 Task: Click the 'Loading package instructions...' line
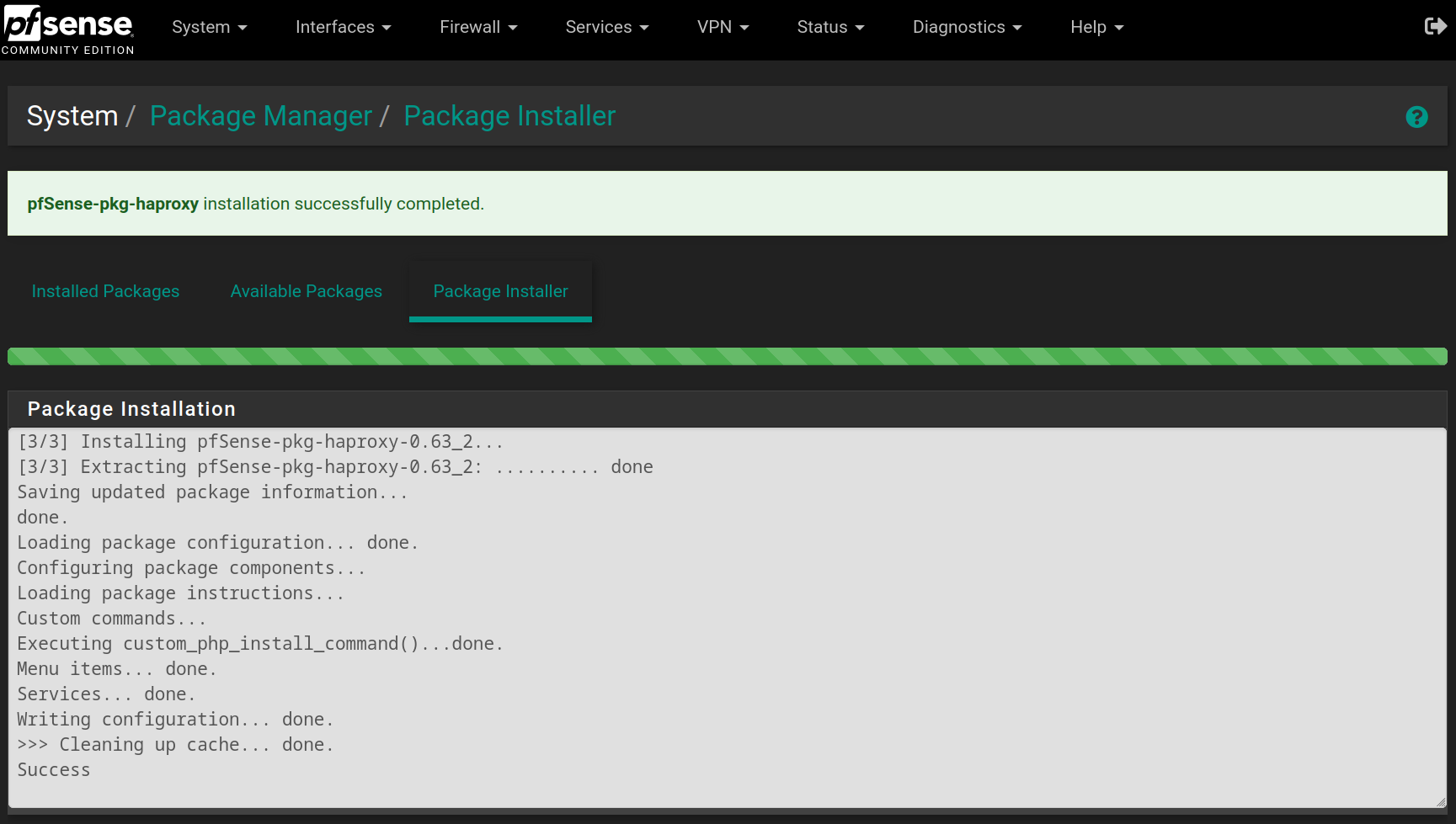point(180,593)
